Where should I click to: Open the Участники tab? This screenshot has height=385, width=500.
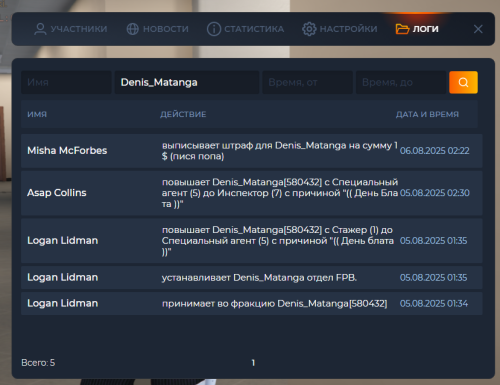pyautogui.click(x=71, y=29)
